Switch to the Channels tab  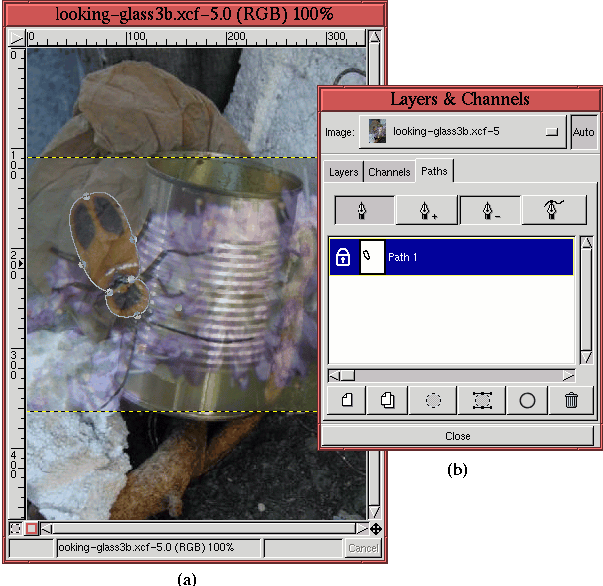[389, 172]
